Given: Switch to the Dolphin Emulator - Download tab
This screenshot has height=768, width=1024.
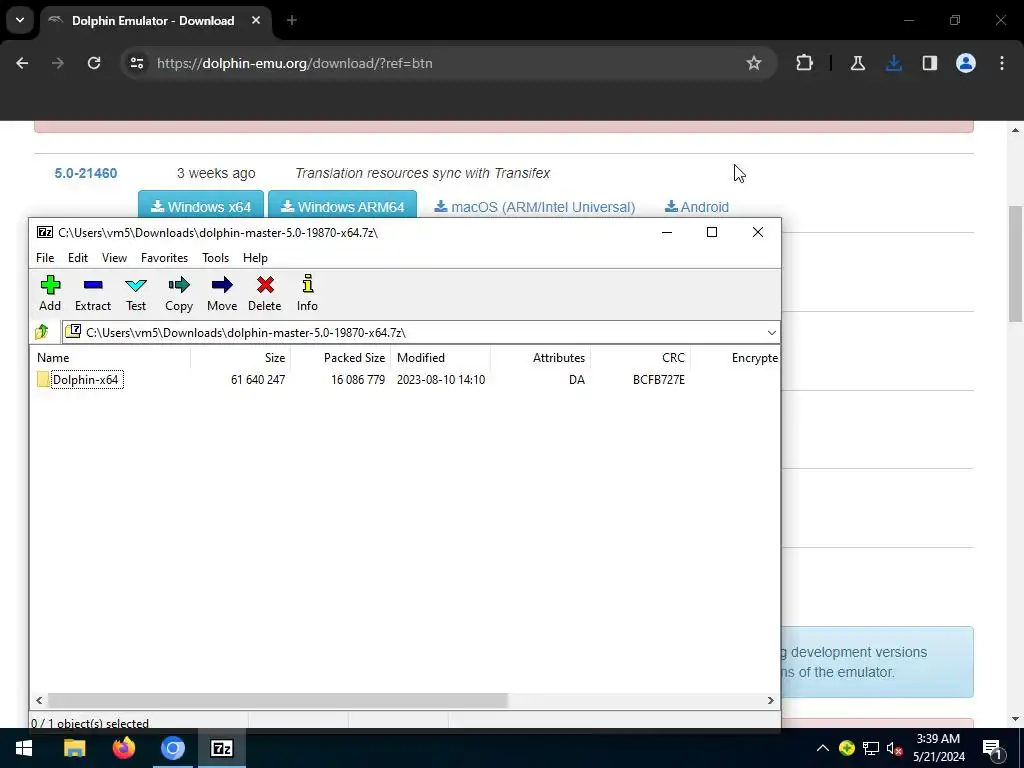Looking at the screenshot, I should pyautogui.click(x=155, y=21).
